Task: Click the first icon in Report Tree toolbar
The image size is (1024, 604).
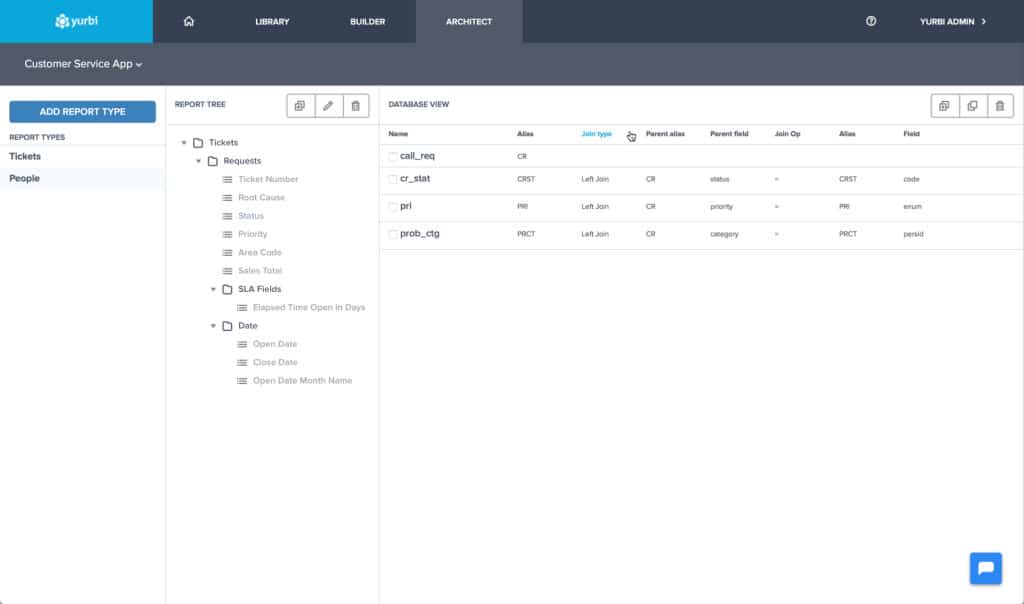Action: [x=300, y=106]
